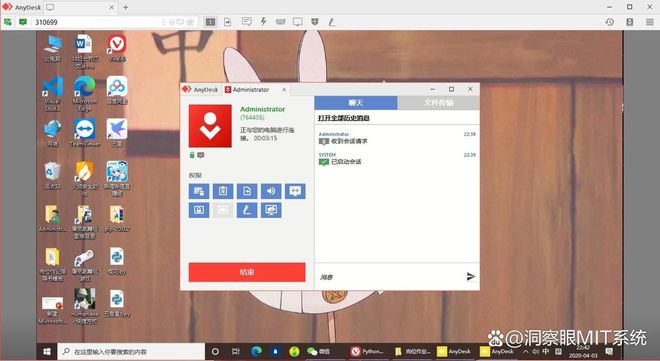660x361 pixels.
Task: Open the address book icon at top right
Action: (630, 22)
